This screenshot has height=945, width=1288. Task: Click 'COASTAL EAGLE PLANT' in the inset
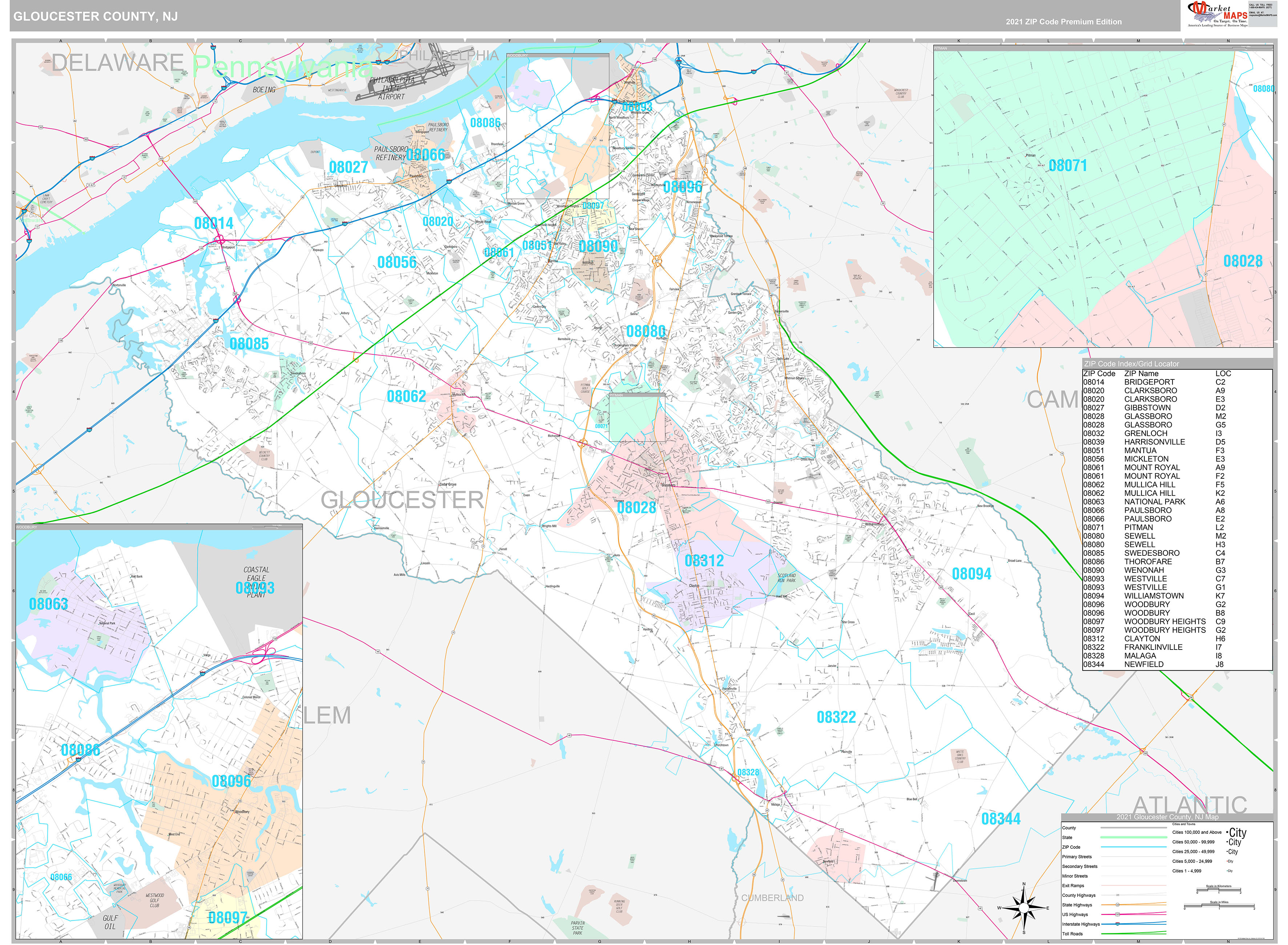(x=256, y=582)
